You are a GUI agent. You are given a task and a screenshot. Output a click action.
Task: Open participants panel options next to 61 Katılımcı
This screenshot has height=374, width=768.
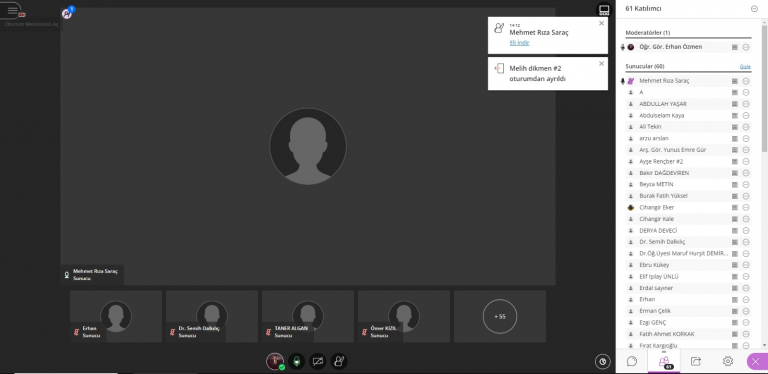click(x=754, y=8)
